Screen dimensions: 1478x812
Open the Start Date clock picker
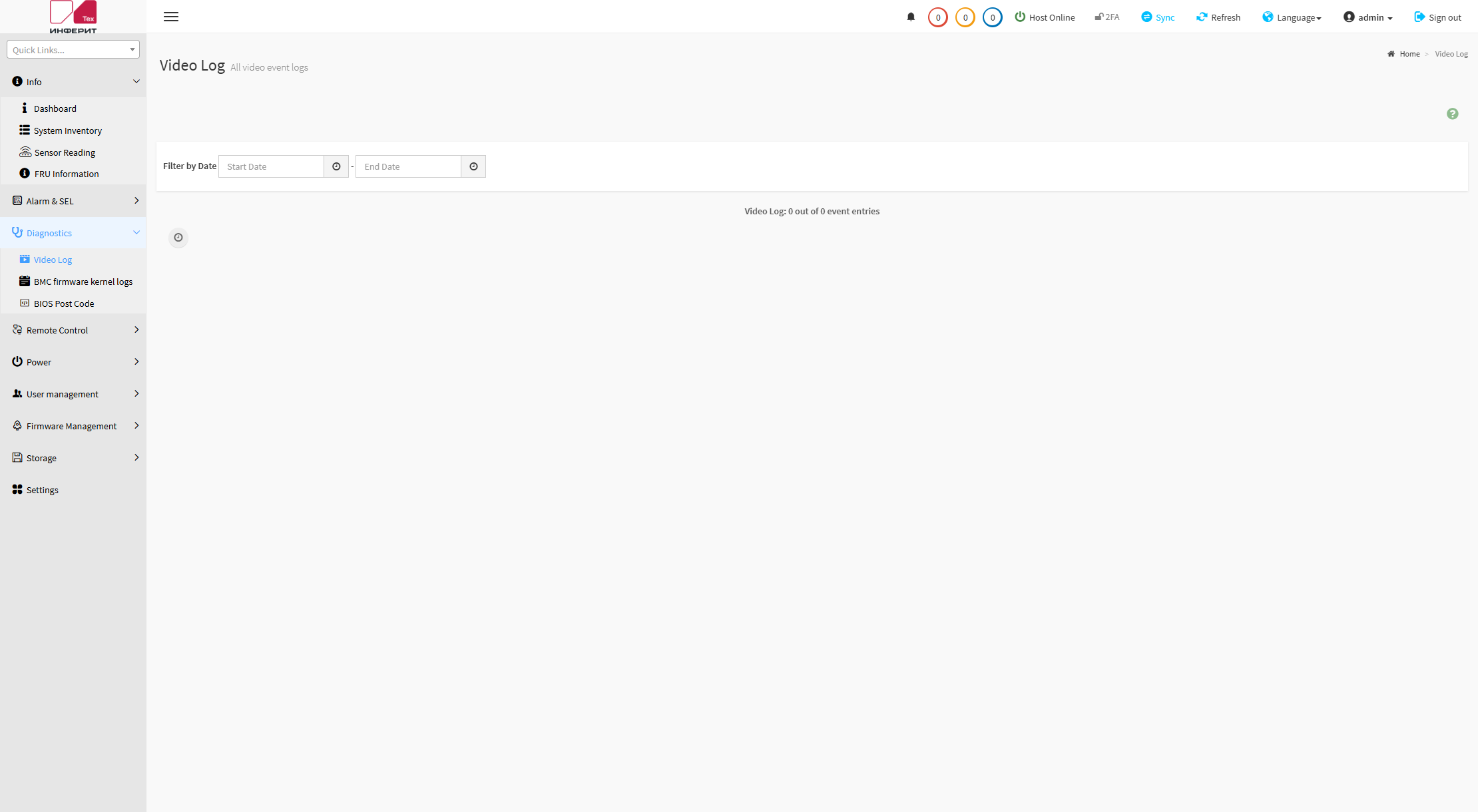(x=336, y=166)
